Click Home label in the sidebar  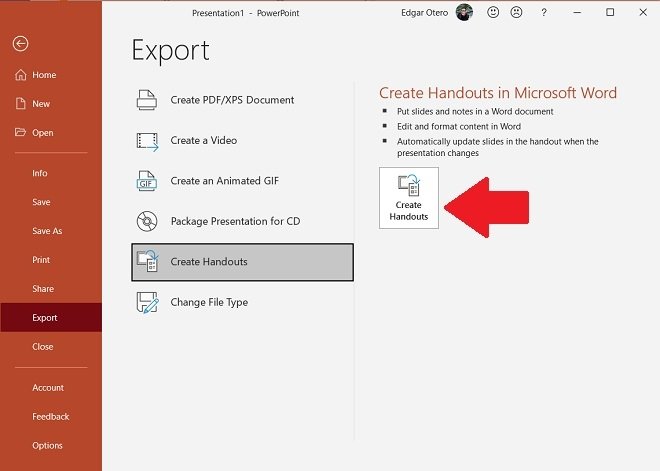(x=44, y=75)
